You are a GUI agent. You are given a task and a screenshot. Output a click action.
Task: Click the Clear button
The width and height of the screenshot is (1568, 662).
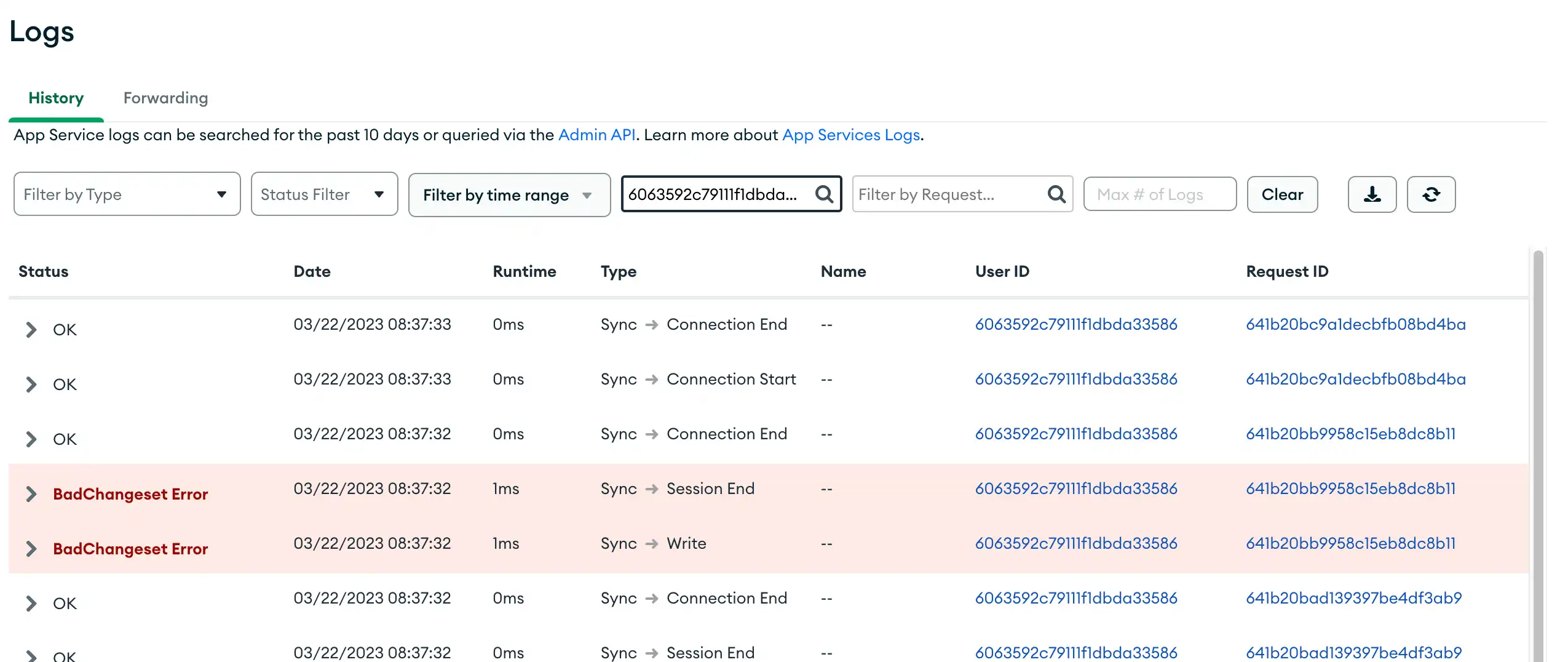[1282, 194]
